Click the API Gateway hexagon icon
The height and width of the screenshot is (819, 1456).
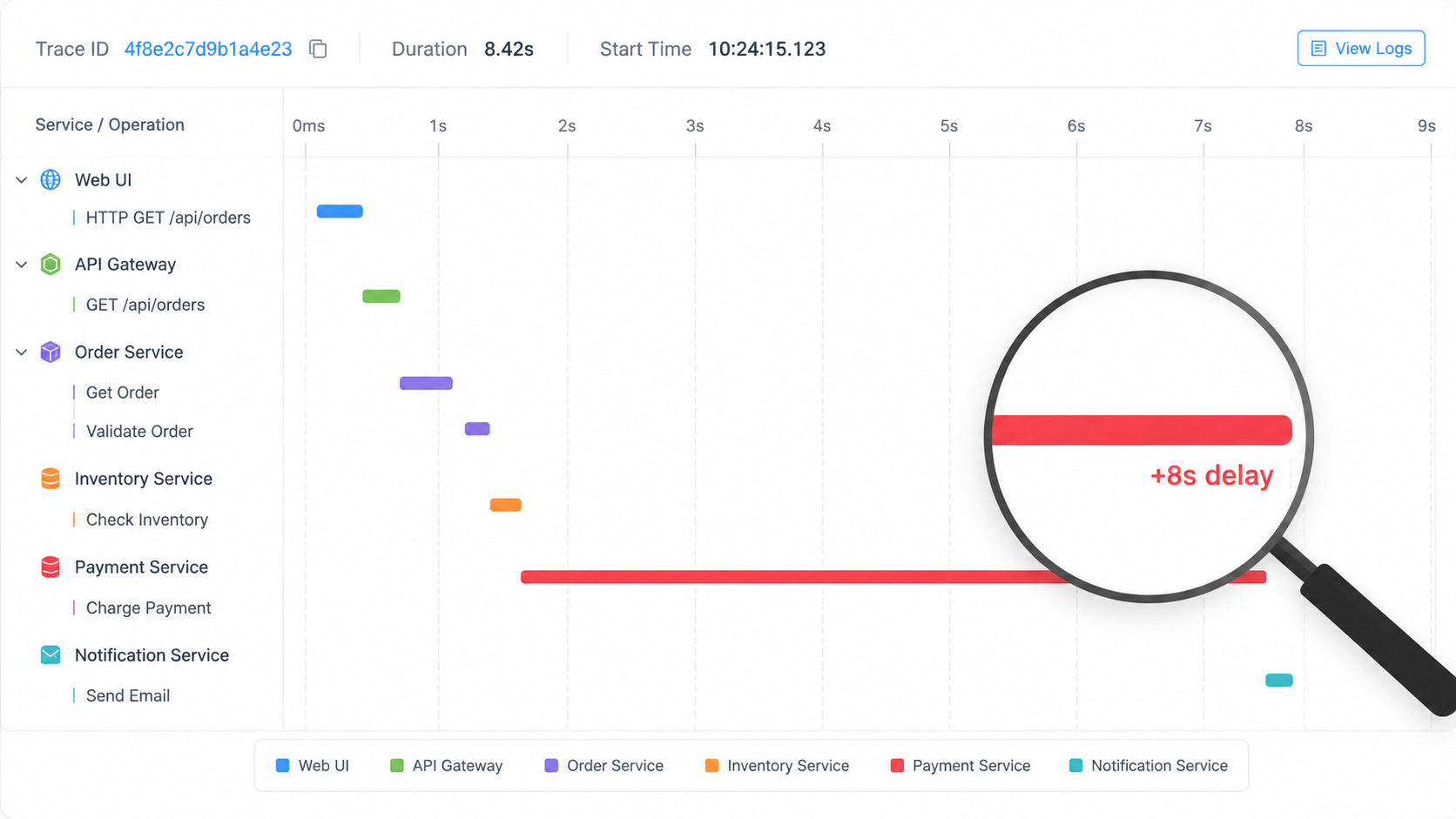[51, 265]
